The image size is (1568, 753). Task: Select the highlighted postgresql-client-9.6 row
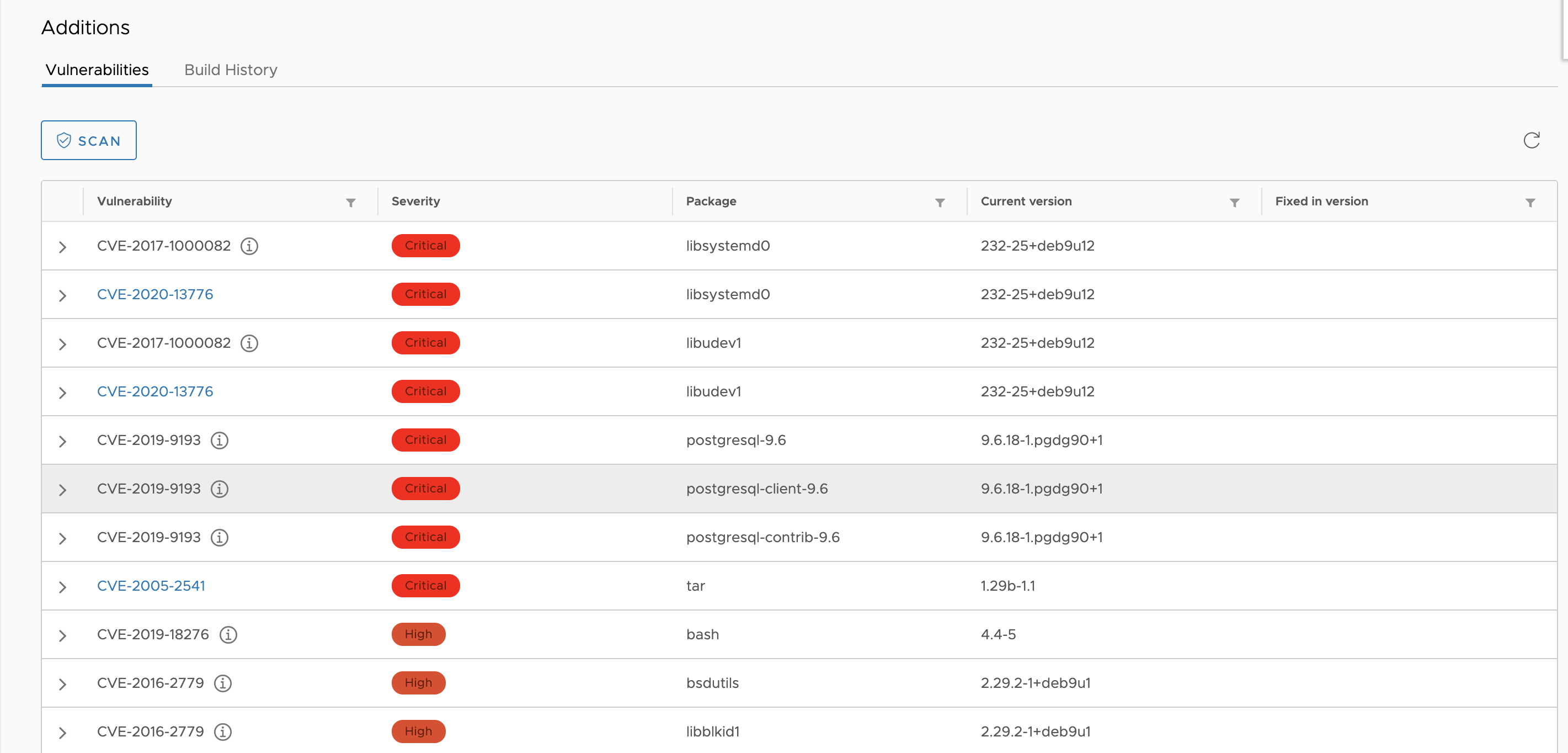757,489
